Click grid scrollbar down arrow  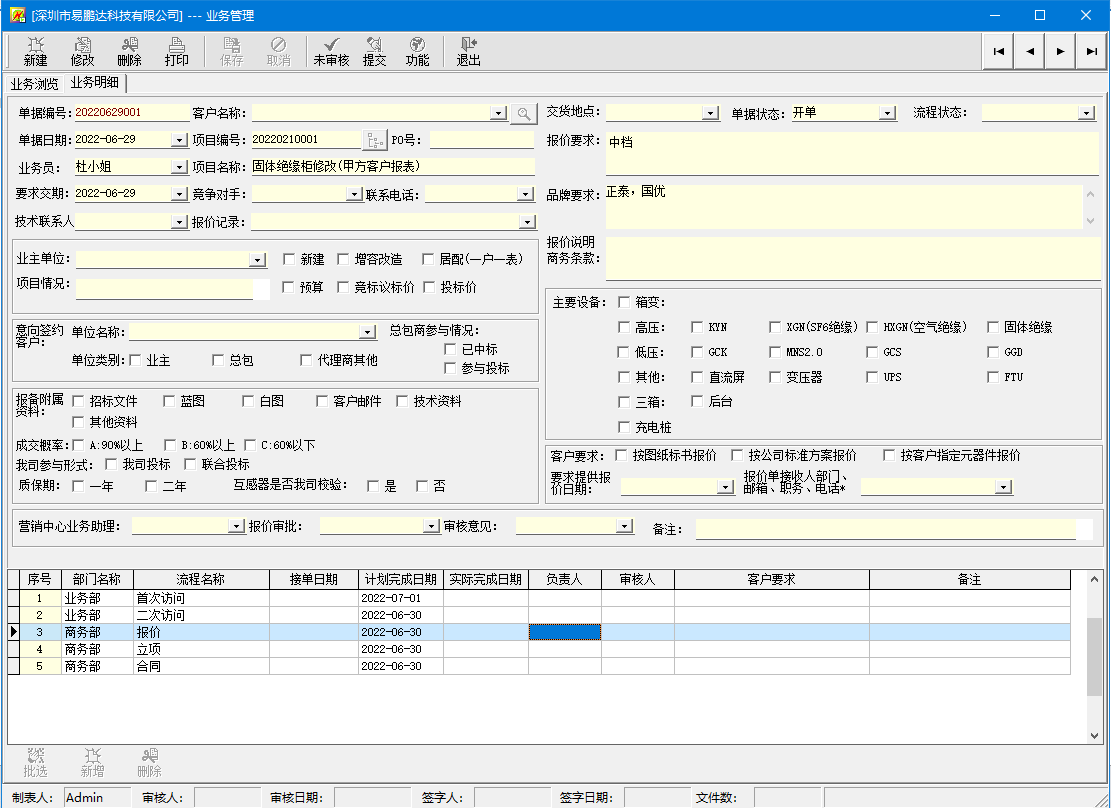coord(1095,736)
